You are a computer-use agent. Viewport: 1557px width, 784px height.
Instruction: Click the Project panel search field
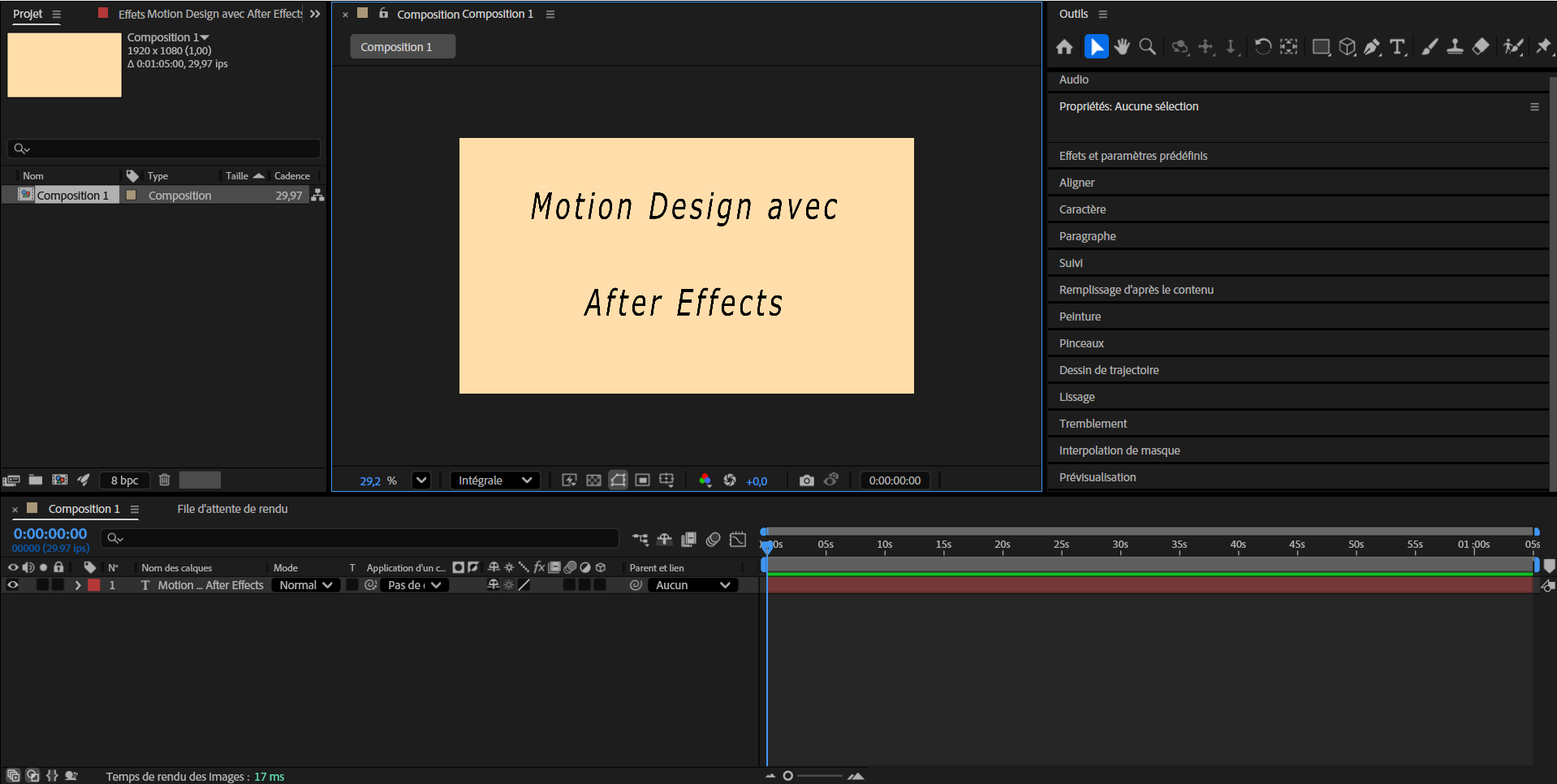click(164, 149)
